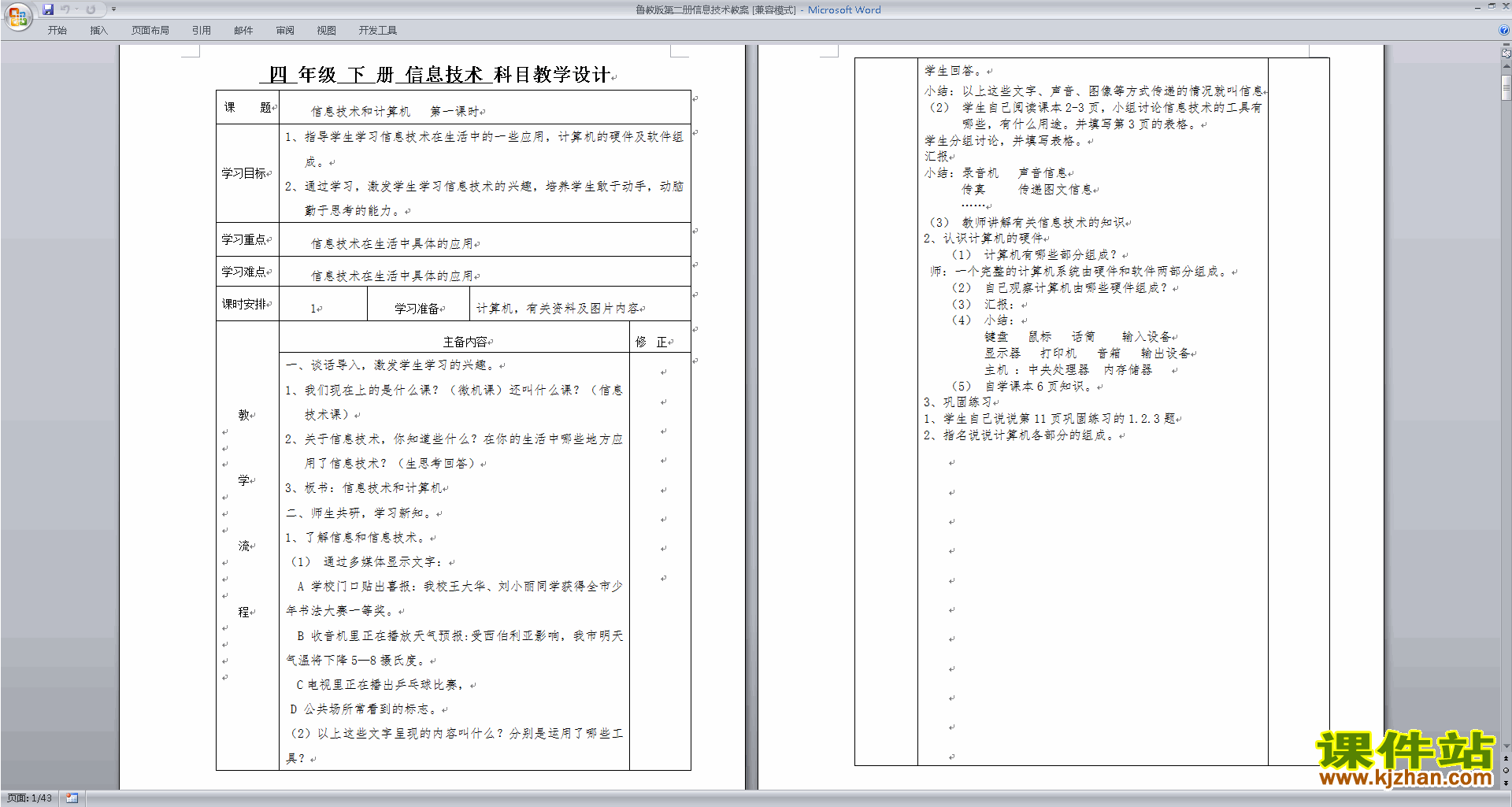This screenshot has width=1512, height=807.
Task: Click the table cell labeled 学习重点
Action: (247, 239)
